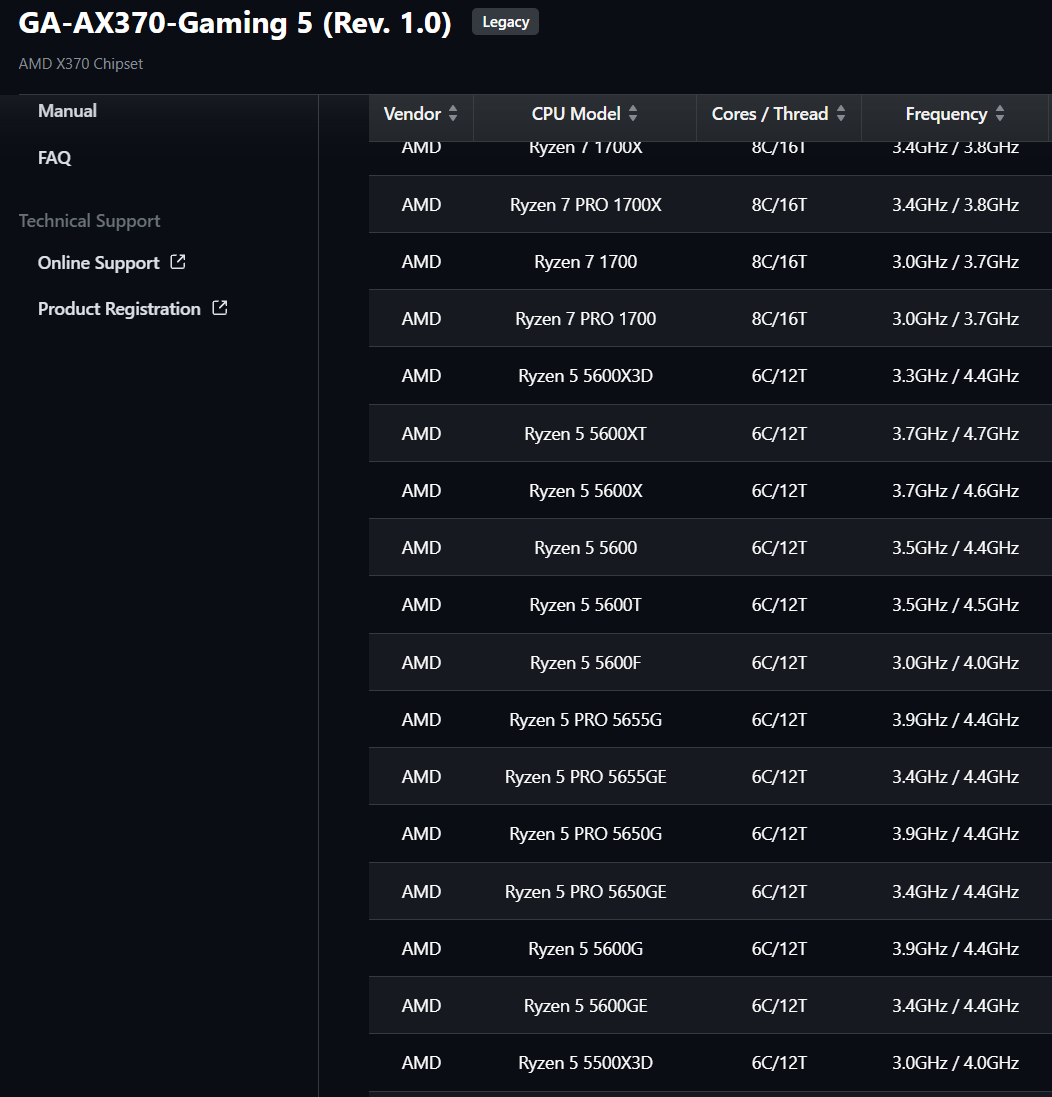Screen dimensions: 1052x1097
Task: Click 3.5GHz / 4.4GHz in Ryzen 5 5600 row
Action: tap(955, 547)
